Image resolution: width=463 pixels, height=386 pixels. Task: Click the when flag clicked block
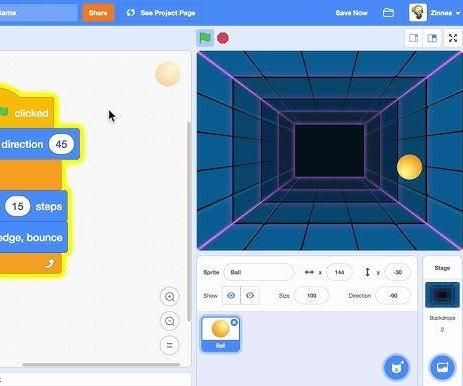(27, 110)
